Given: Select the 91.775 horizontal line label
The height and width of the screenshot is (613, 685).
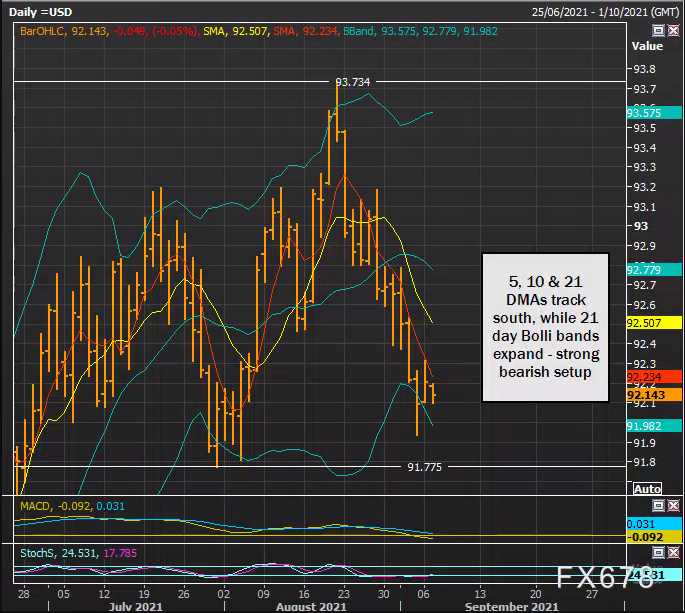Looking at the screenshot, I should pos(424,466).
